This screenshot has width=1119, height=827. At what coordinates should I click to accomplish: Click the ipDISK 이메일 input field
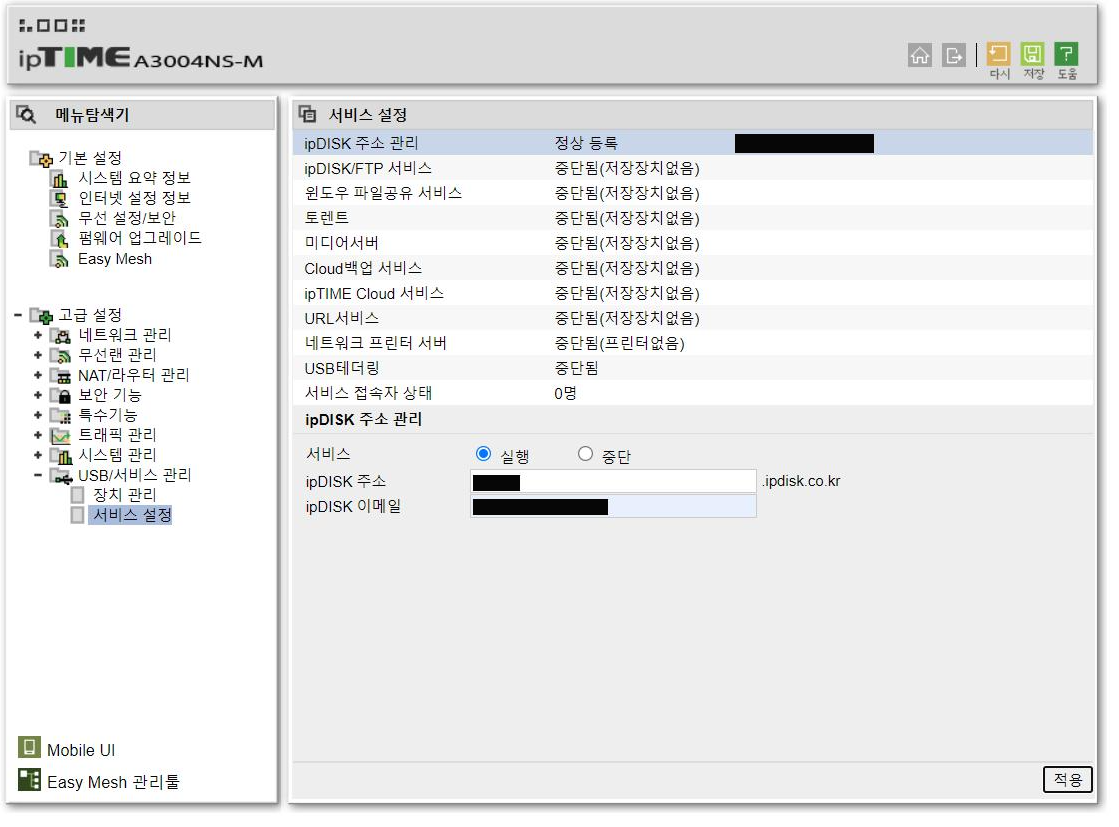pyautogui.click(x=613, y=507)
